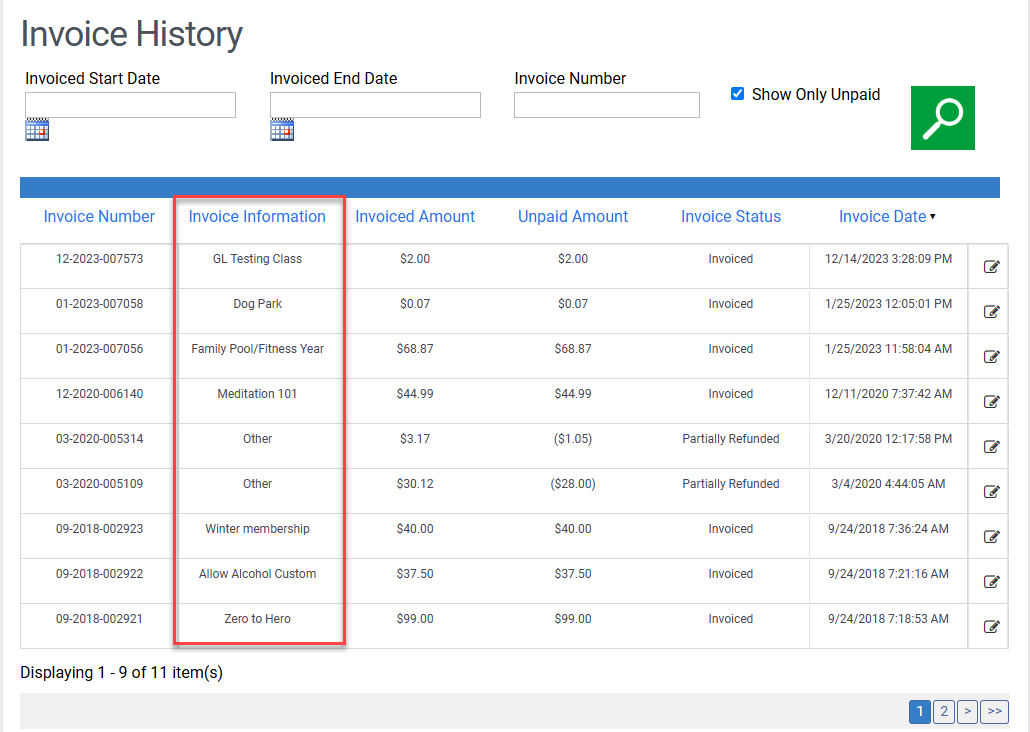Open calendar picker for Invoiced Start Date
This screenshot has width=1030, height=732.
tap(37, 130)
